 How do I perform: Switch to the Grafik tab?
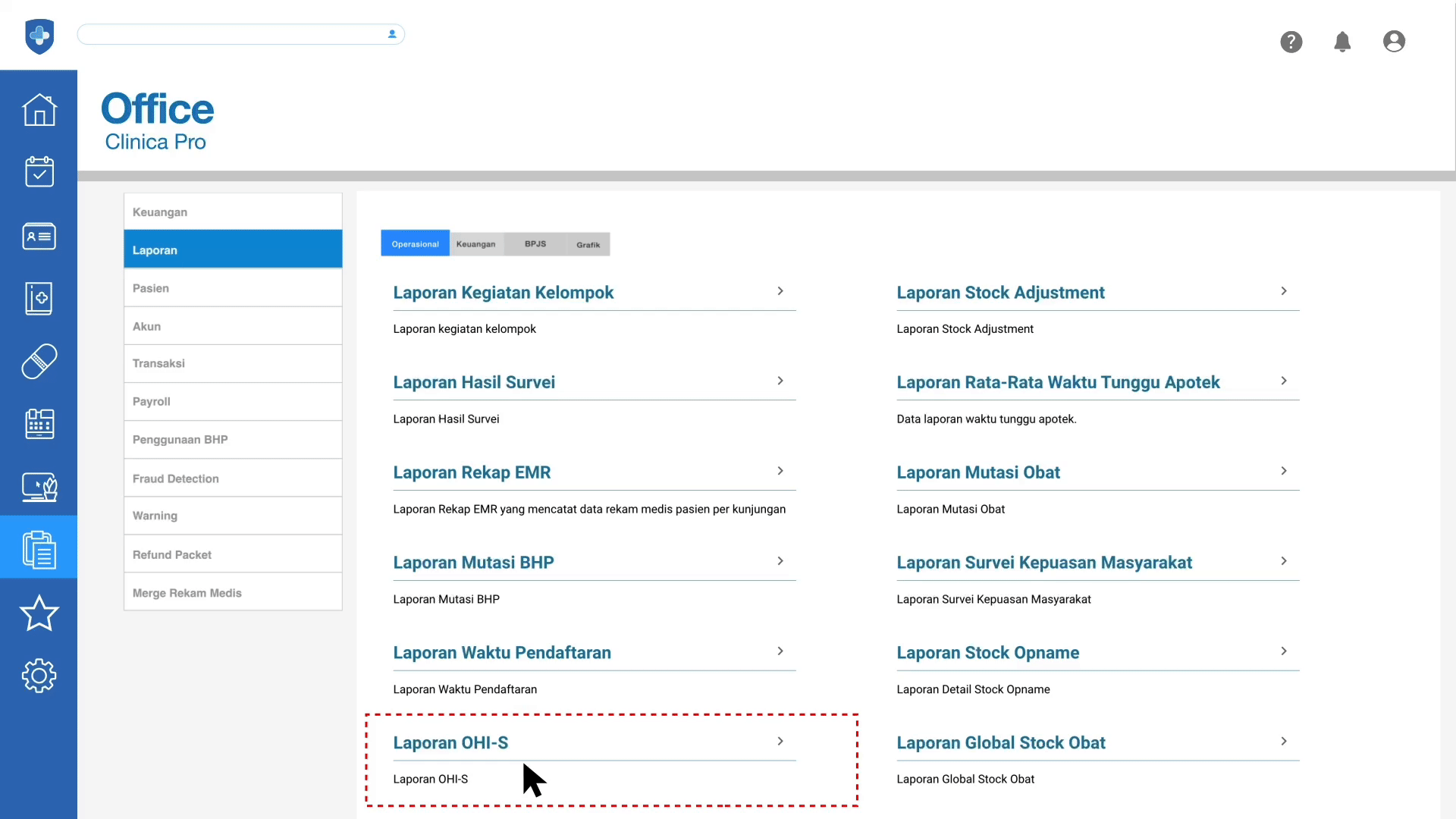pyautogui.click(x=588, y=244)
